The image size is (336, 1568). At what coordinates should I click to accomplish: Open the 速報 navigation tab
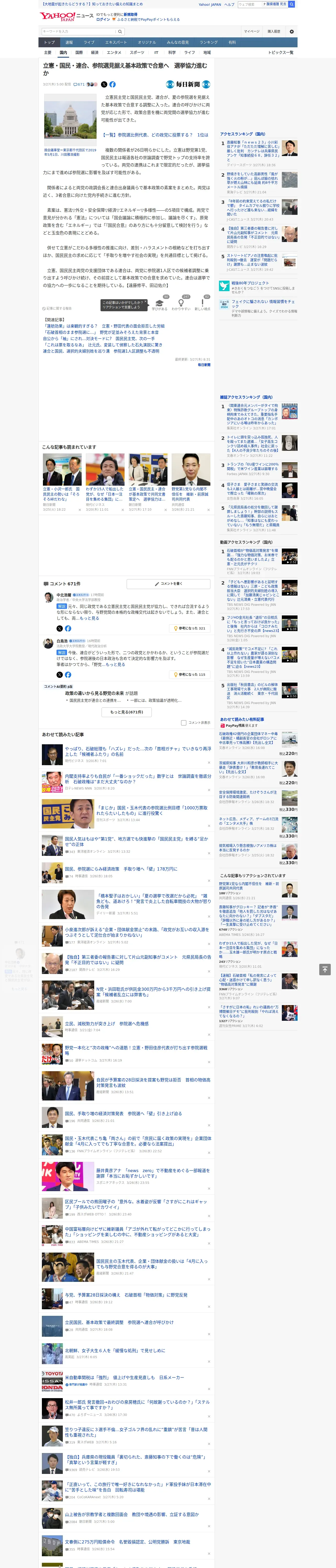pos(69,42)
